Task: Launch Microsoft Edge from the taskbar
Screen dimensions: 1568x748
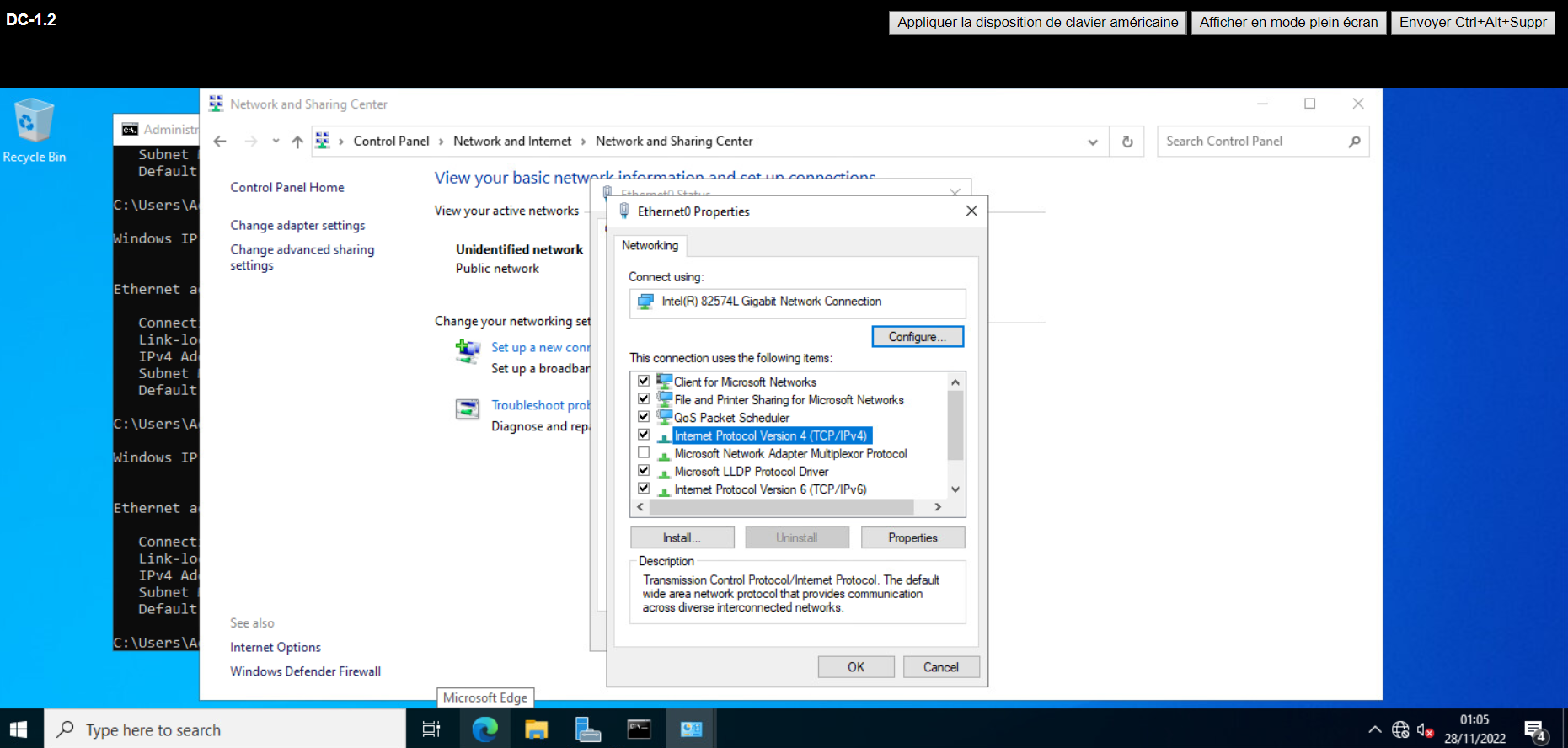Action: tap(484, 729)
